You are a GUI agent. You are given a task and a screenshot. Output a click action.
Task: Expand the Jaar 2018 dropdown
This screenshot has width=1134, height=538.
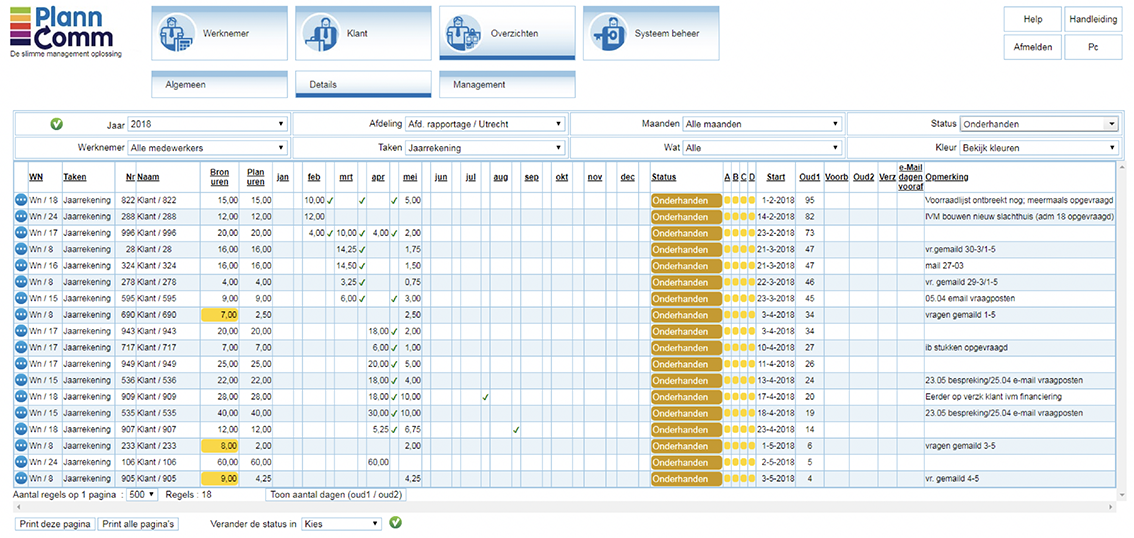pos(207,124)
